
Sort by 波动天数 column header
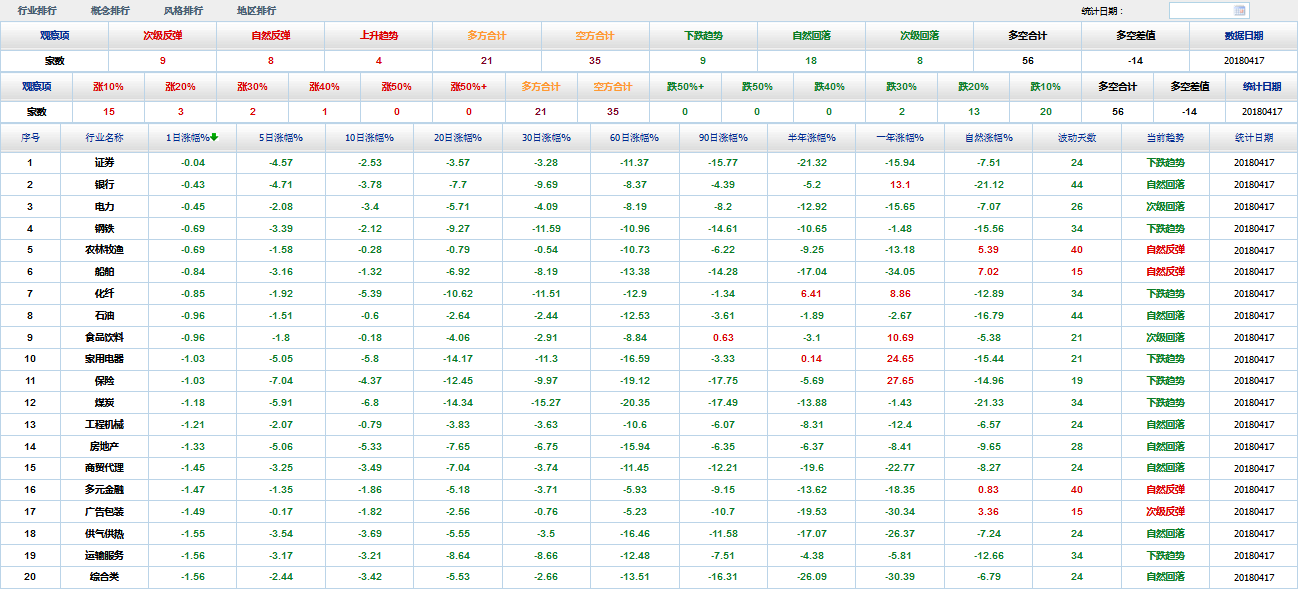1076,137
